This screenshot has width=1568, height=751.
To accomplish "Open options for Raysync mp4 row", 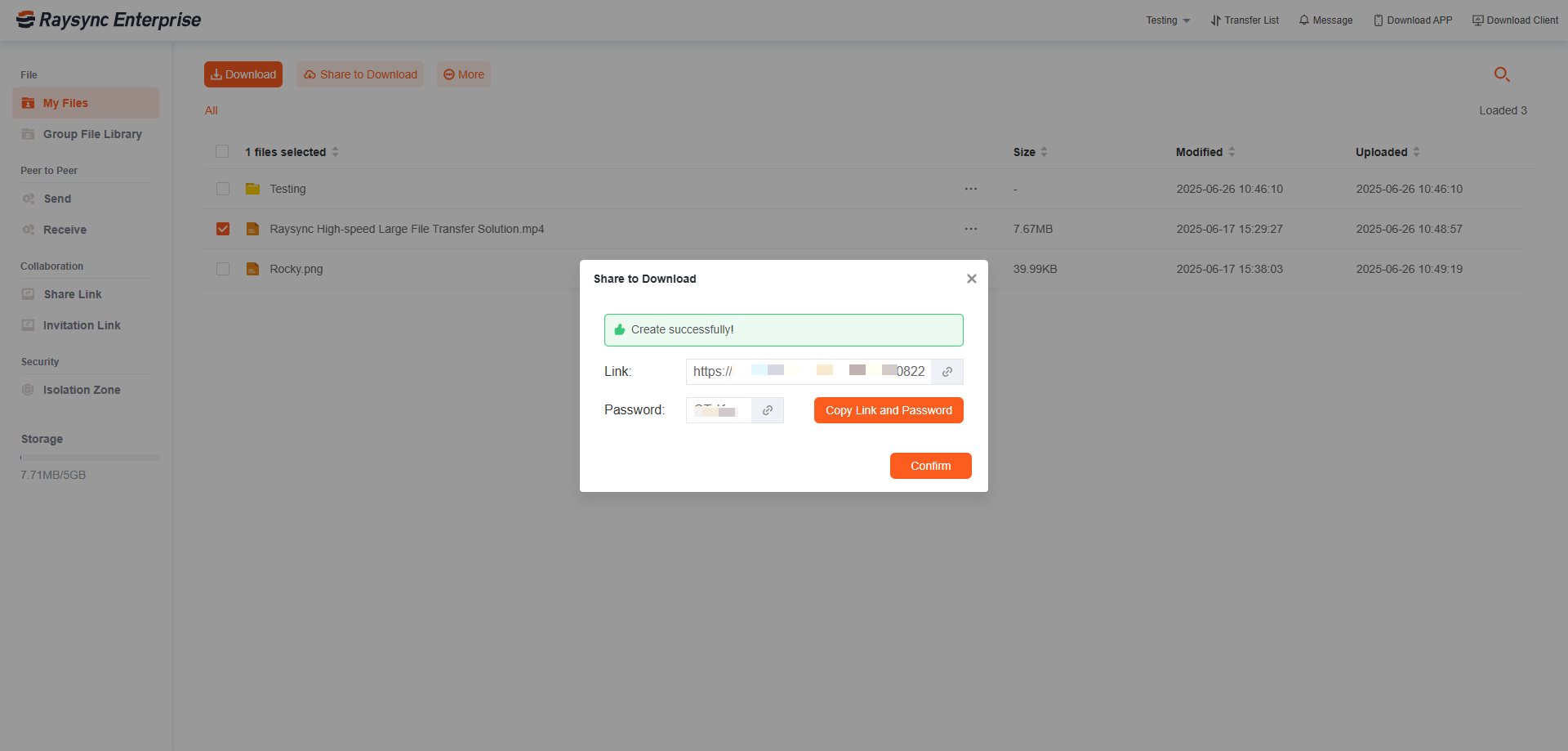I will pyautogui.click(x=971, y=229).
